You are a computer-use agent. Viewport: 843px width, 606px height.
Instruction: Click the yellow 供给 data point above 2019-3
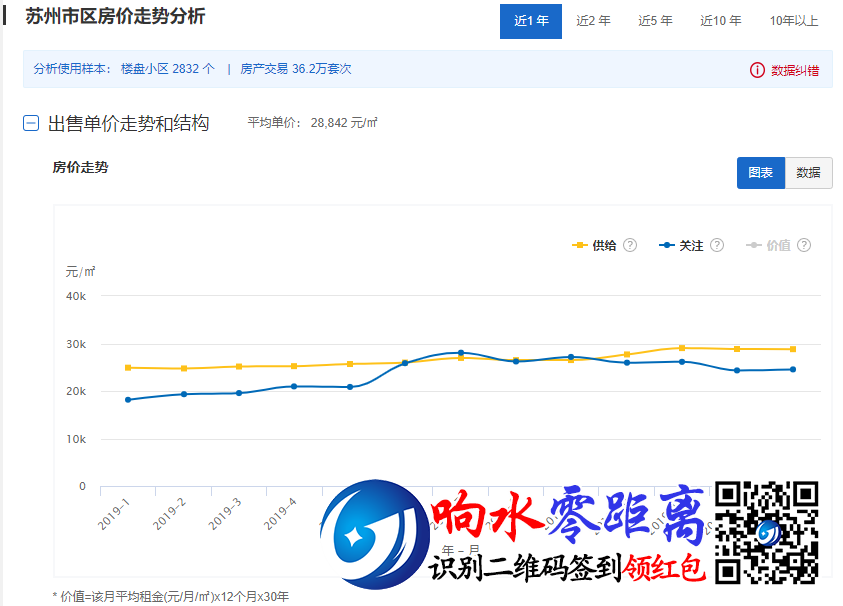tap(239, 367)
